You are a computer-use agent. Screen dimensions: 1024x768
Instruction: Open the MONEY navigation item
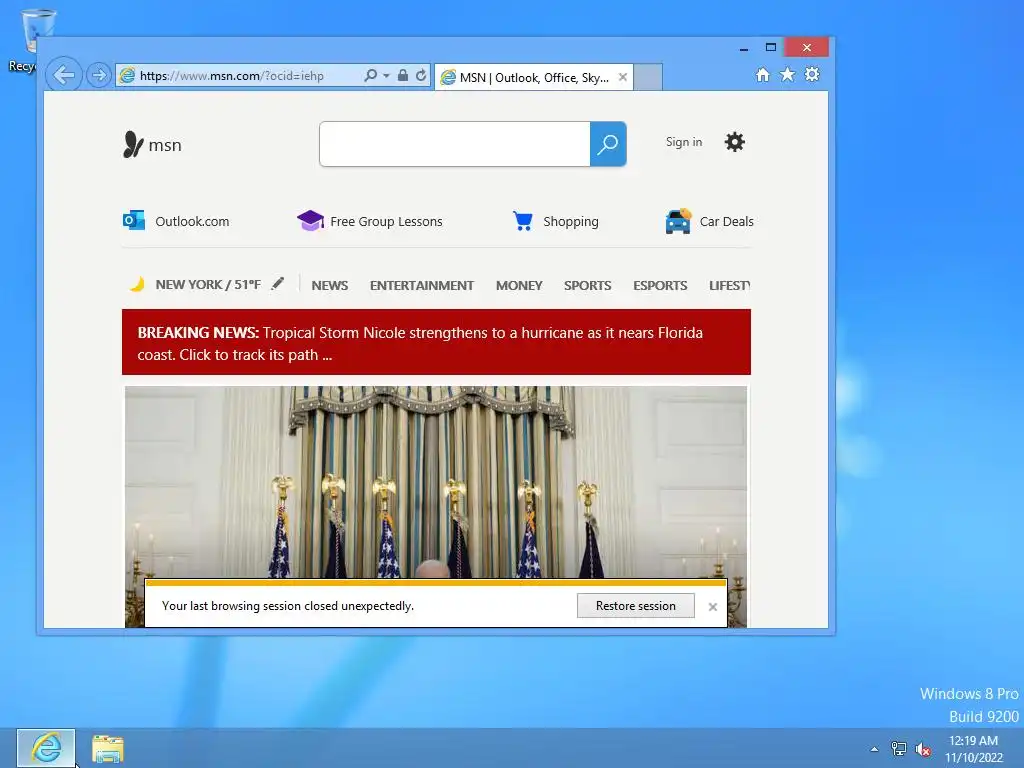pos(519,285)
